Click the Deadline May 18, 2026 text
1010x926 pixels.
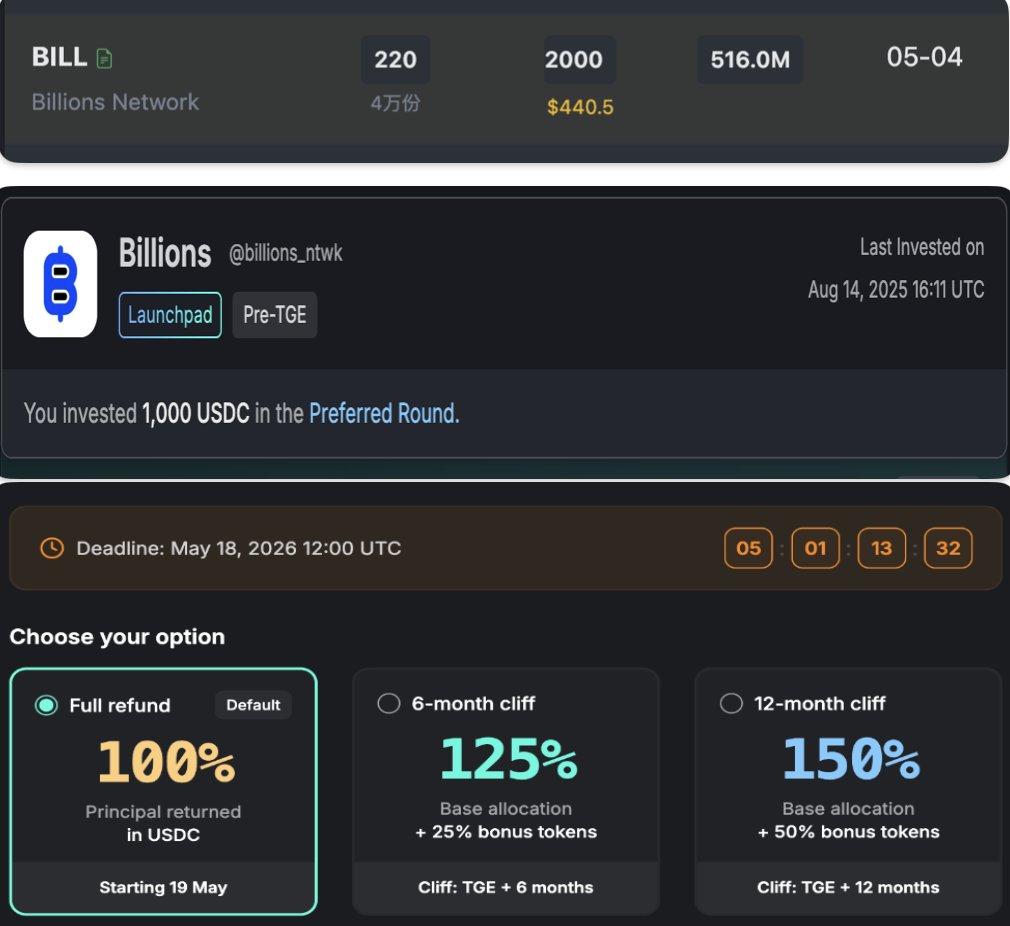tap(239, 548)
